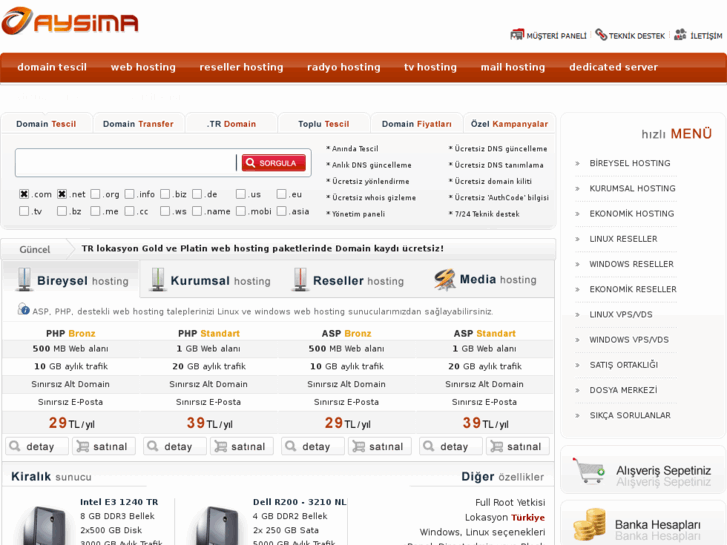This screenshot has width=727, height=545.
Task: Click the gold coins Banka Hesapları icon
Action: (589, 525)
